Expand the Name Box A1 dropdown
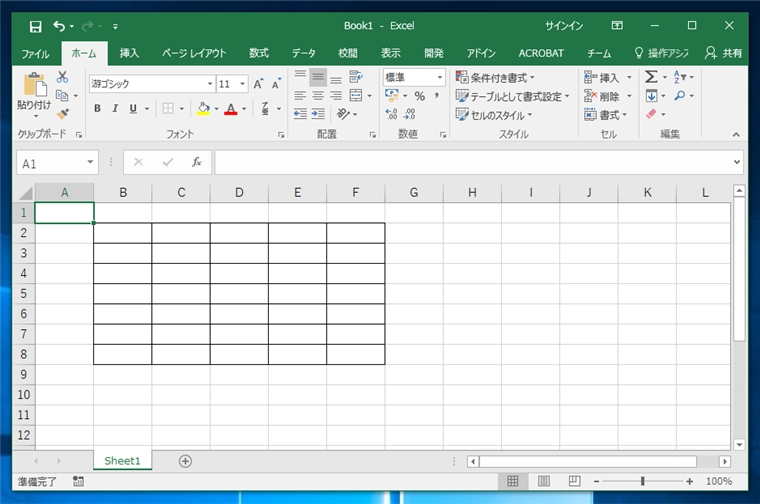Screen dimensions: 760x504 [x=90, y=162]
